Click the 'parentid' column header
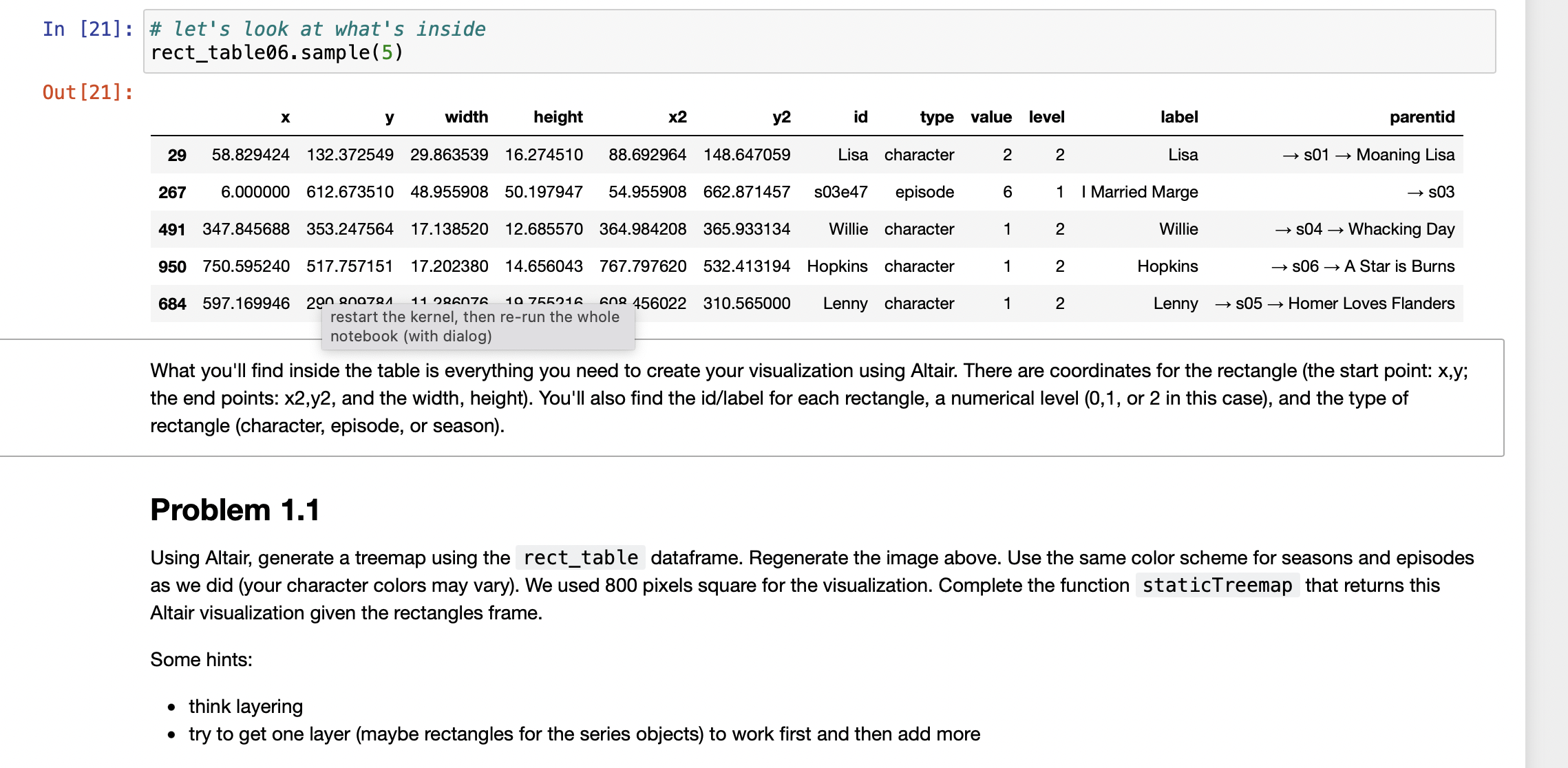Screen dimensions: 1568x768 [x=1421, y=117]
